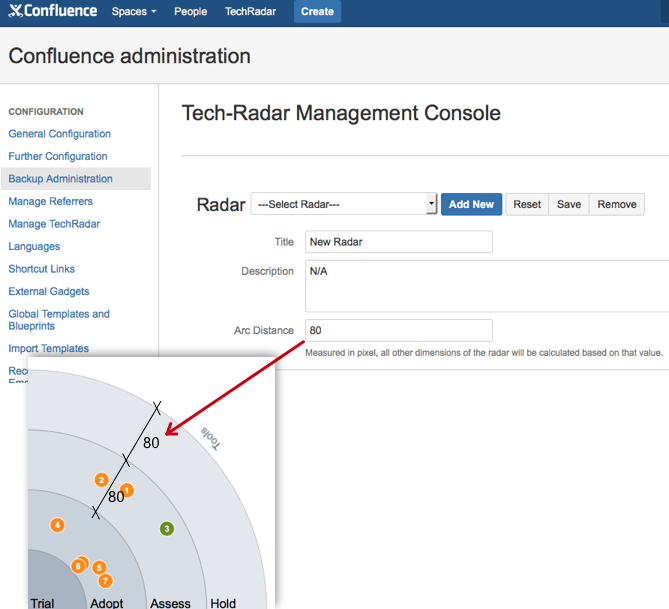Image resolution: width=669 pixels, height=609 pixels.
Task: Click the Confluence administration page title
Action: (129, 56)
